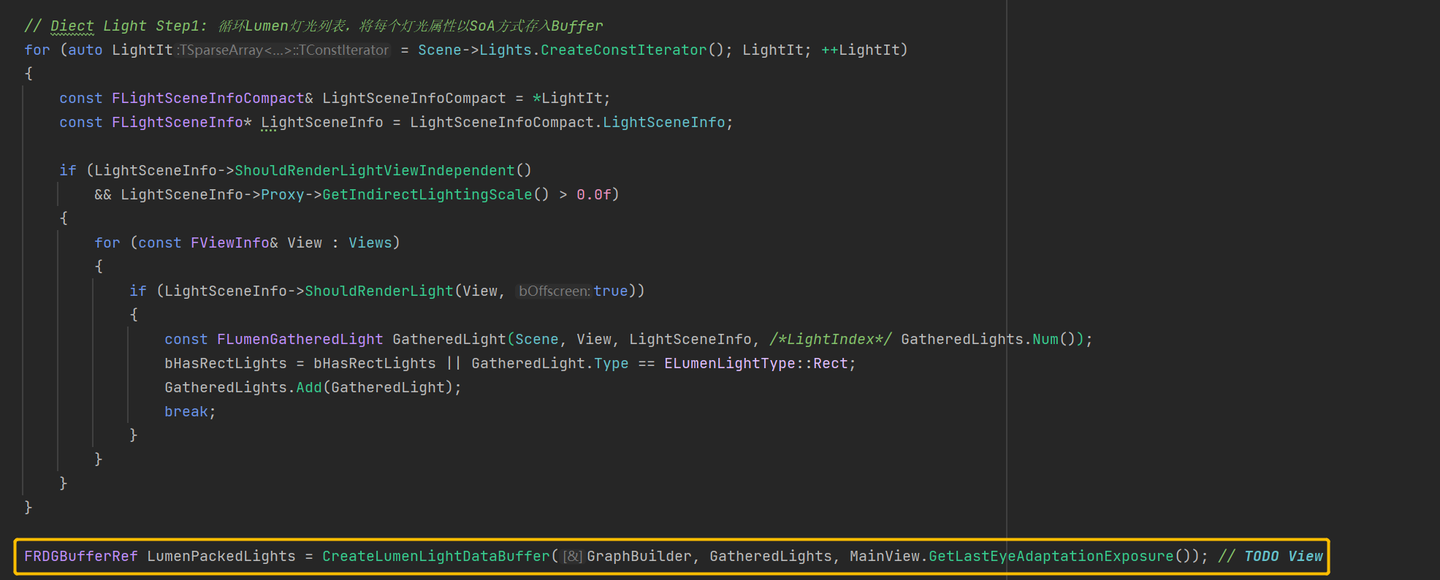Screen dimensions: 1440x580
Task: Click the break statement
Action: [x=190, y=411]
